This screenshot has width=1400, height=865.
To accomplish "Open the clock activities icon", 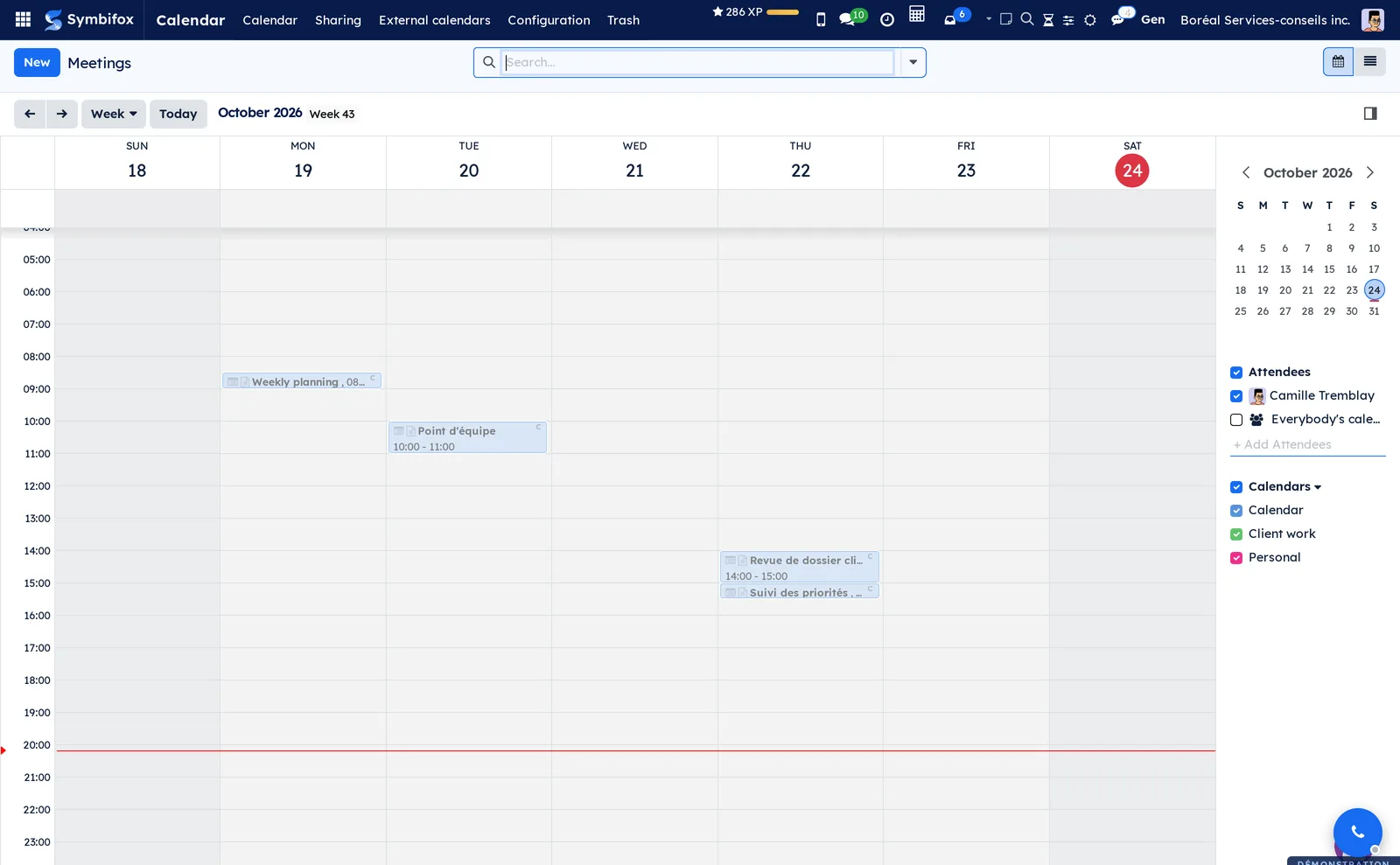I will [887, 19].
